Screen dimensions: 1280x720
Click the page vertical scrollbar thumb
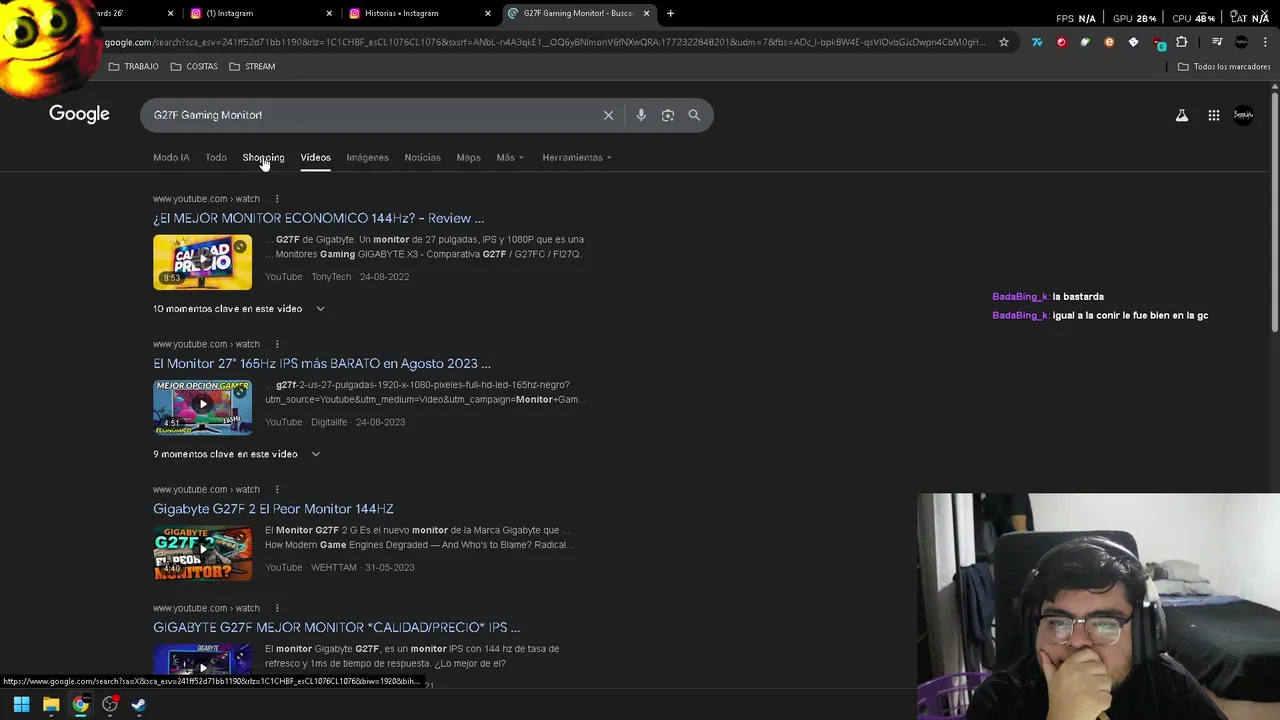1275,210
